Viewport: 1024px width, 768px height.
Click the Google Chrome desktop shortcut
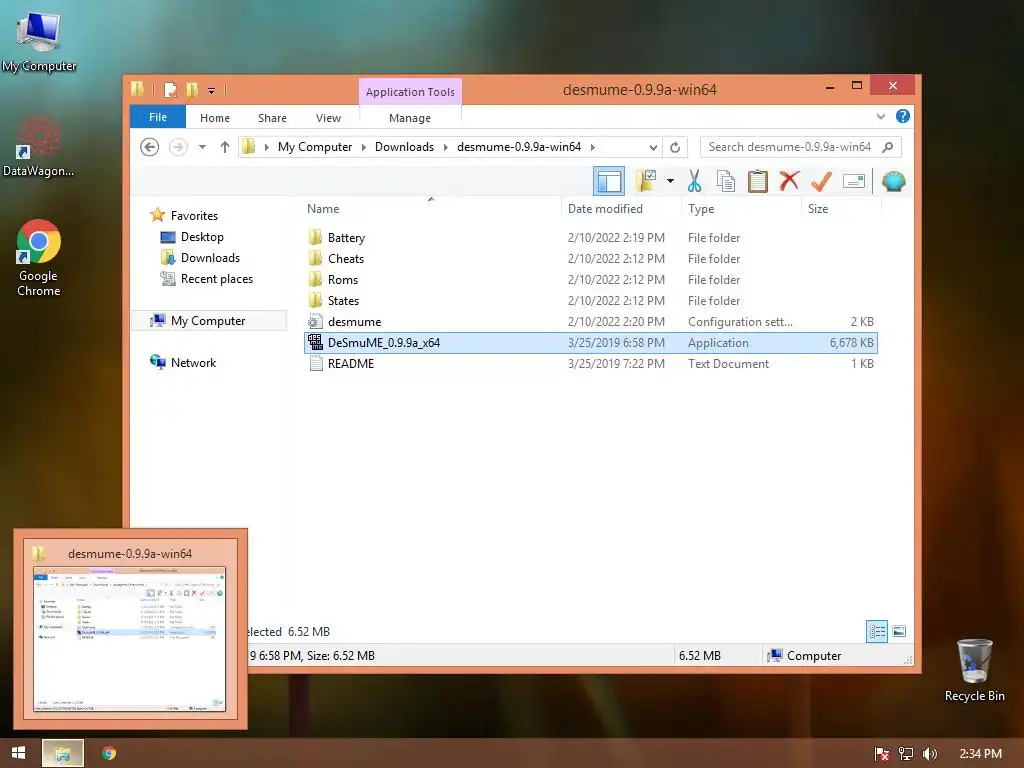tap(39, 258)
